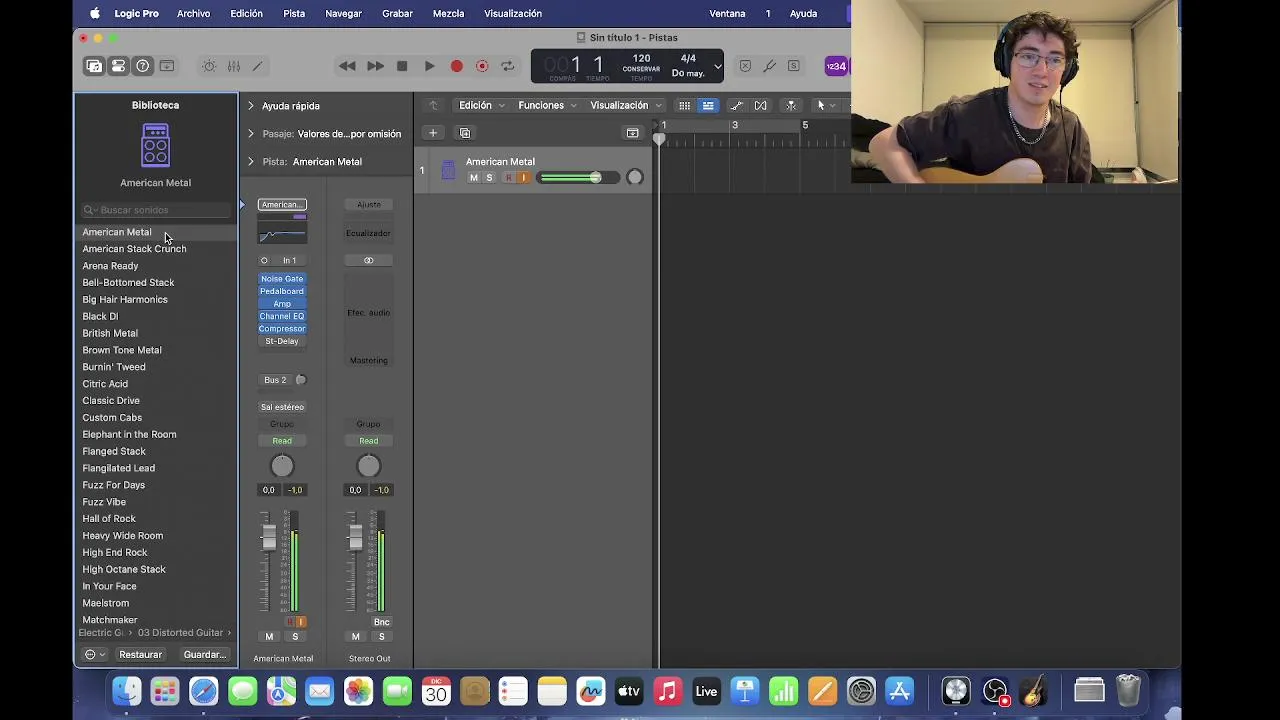Viewport: 1280px width, 720px height.
Task: Click the American Metal track icon in header
Action: tap(448, 170)
